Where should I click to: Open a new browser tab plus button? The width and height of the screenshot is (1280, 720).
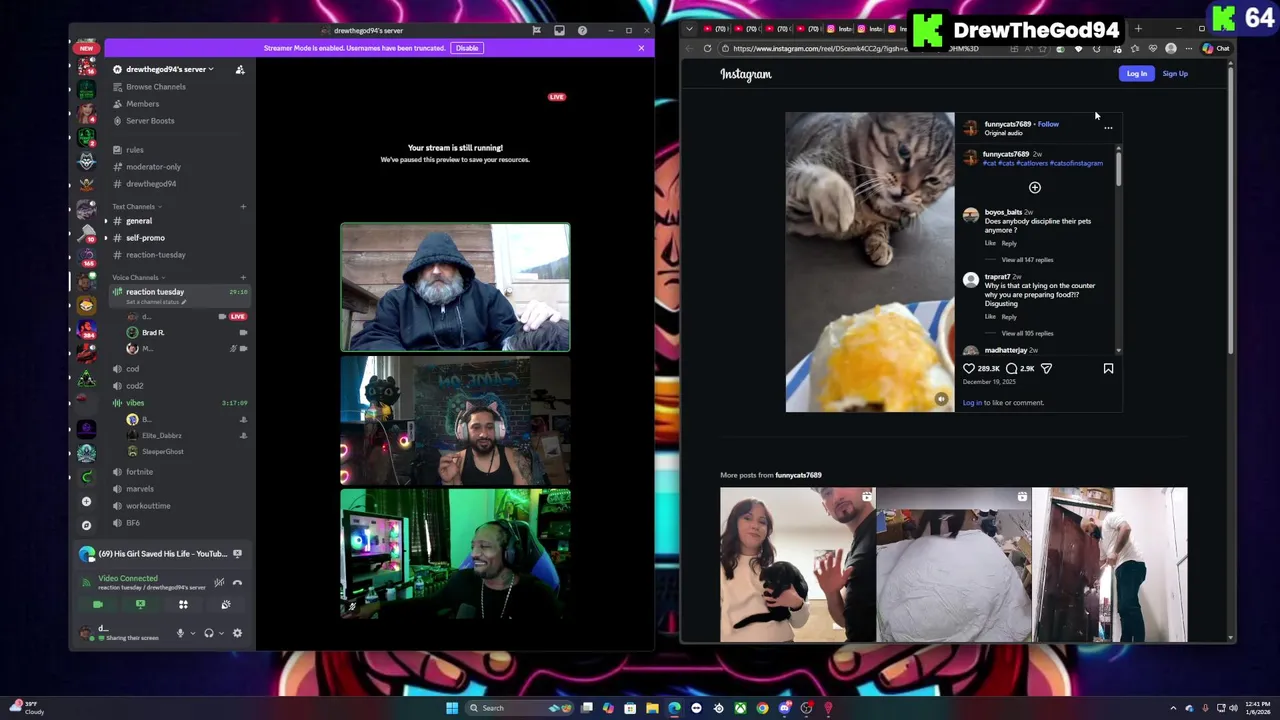(x=1138, y=29)
